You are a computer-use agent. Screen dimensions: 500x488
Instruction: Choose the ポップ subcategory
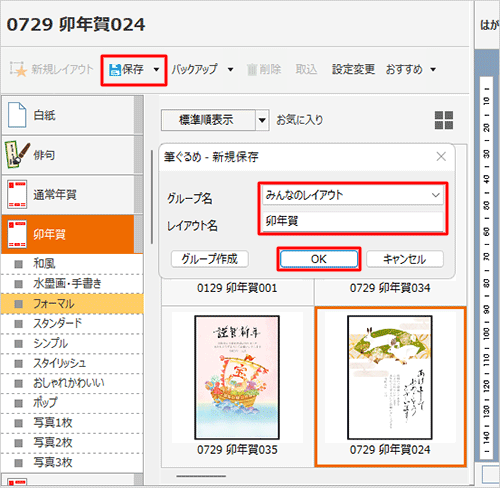click(72, 403)
